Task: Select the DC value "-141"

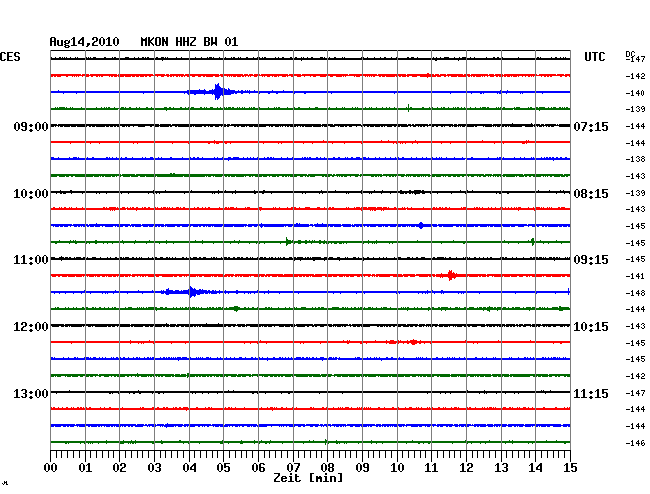Action: pyautogui.click(x=635, y=276)
